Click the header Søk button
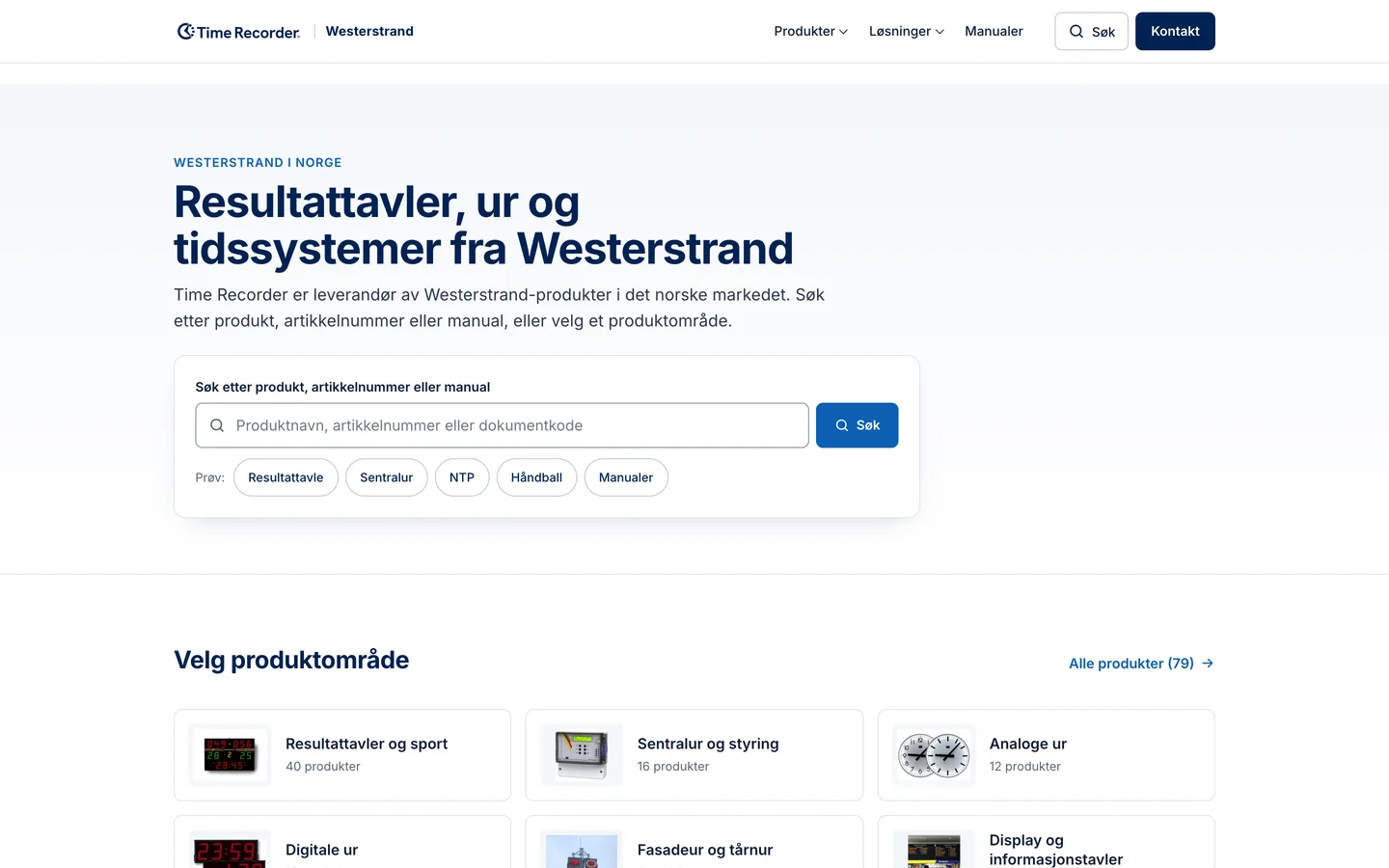This screenshot has width=1389, height=868. pos(1091,31)
